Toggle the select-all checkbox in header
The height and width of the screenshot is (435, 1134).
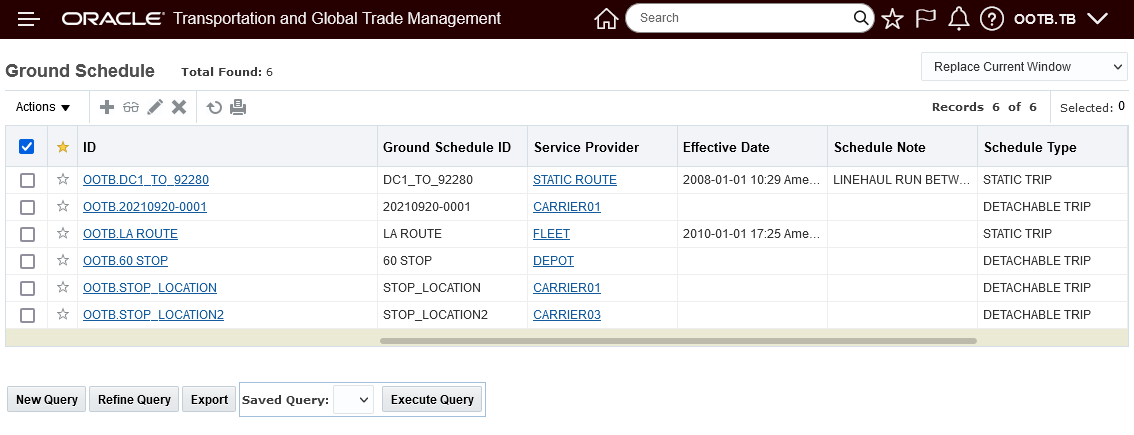tap(27, 147)
